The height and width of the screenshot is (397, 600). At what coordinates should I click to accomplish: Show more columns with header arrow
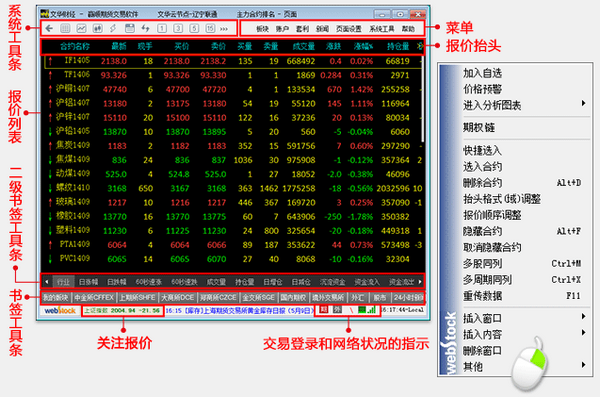tap(420, 47)
